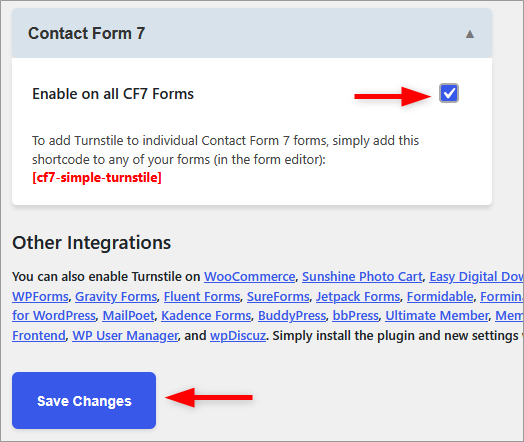This screenshot has width=524, height=442.
Task: Click the Save Changes button
Action: point(84,400)
